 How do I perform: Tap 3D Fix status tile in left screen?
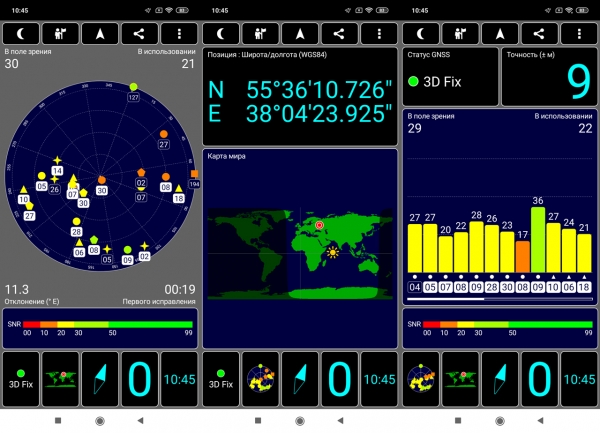click(21, 379)
